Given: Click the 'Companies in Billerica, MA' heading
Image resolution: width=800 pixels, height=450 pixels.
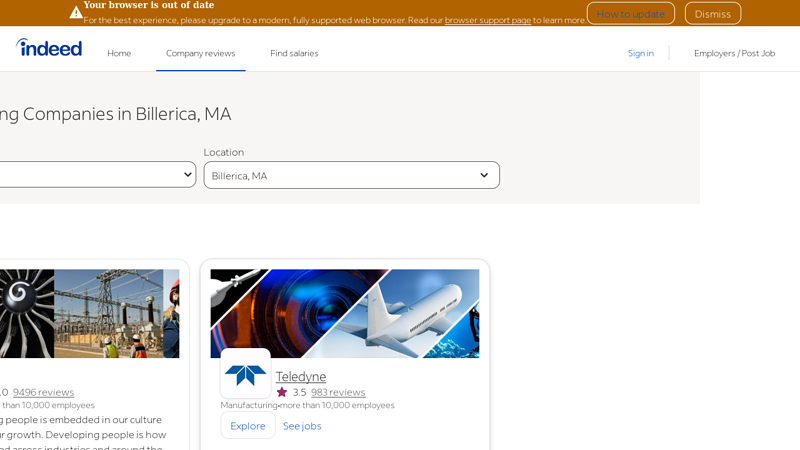Looking at the screenshot, I should (127, 114).
